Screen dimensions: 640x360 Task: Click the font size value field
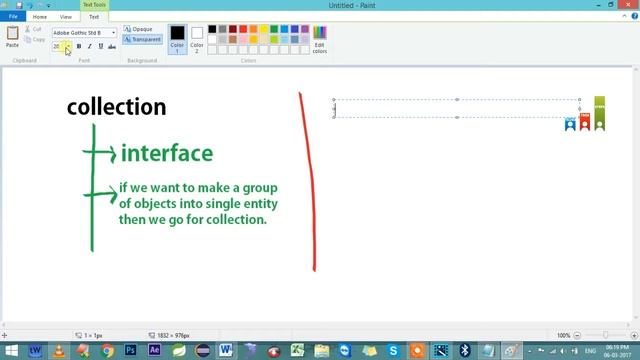pos(58,46)
